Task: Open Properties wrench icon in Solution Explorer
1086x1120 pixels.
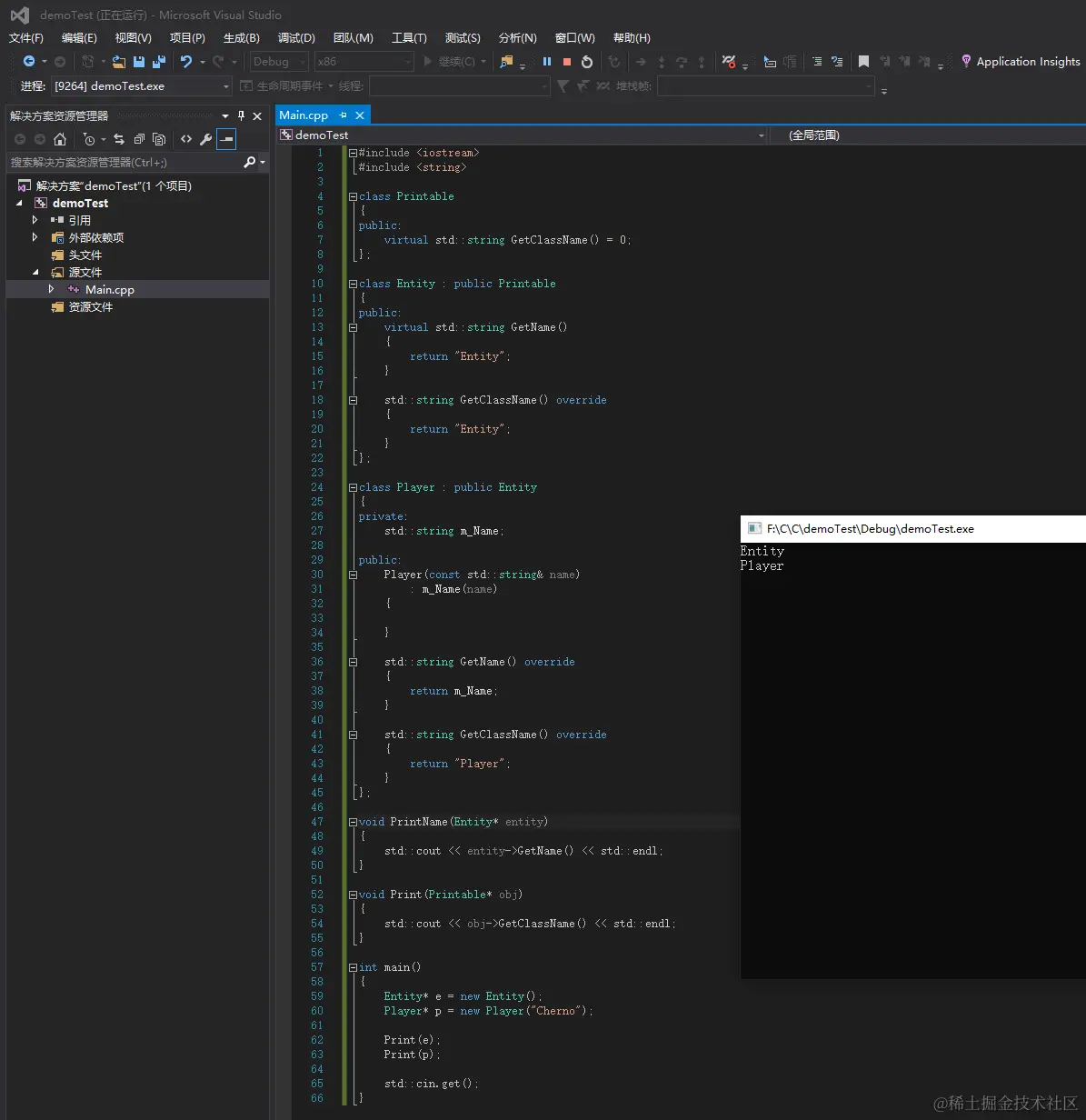Action: tap(205, 139)
